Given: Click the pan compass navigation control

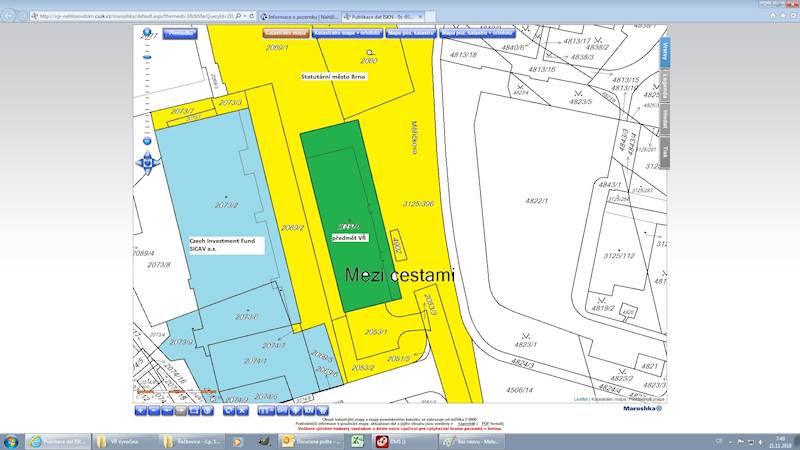Looking at the screenshot, I should pos(147,161).
